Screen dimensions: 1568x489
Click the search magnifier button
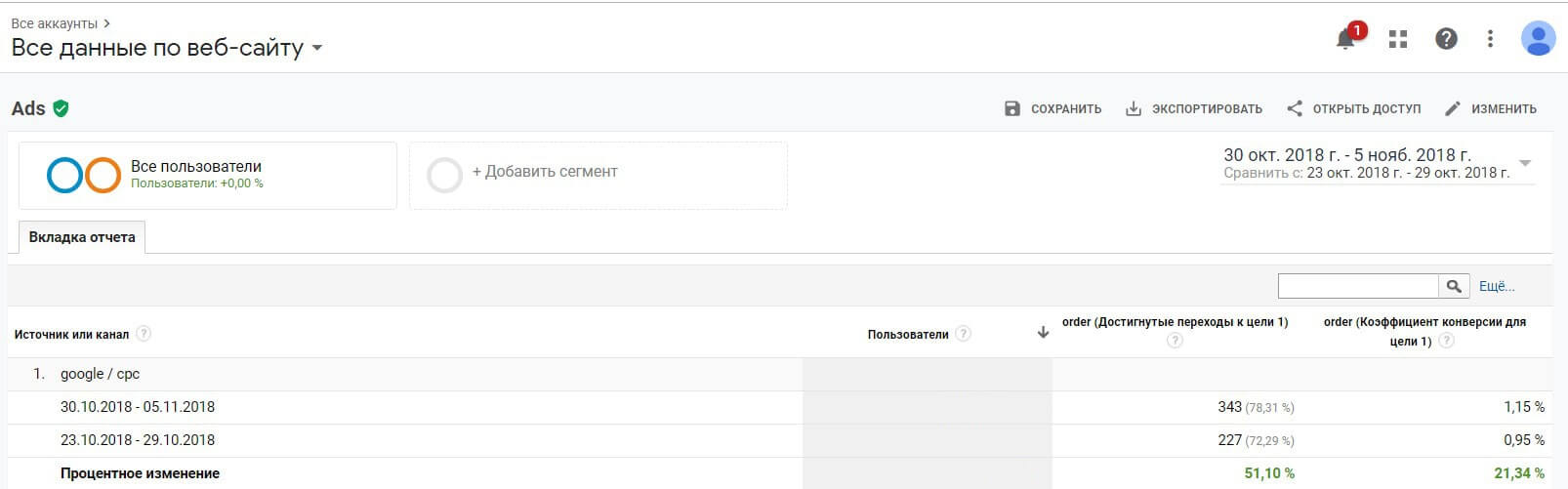pos(1454,286)
